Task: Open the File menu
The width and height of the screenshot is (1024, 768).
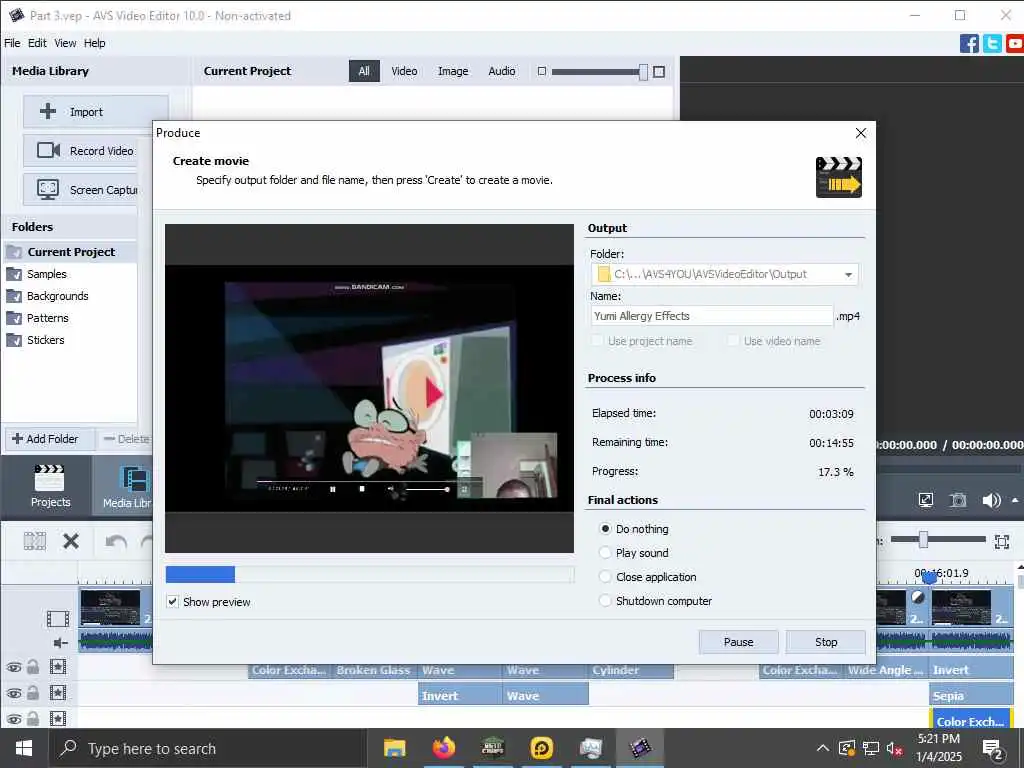Action: [x=12, y=43]
